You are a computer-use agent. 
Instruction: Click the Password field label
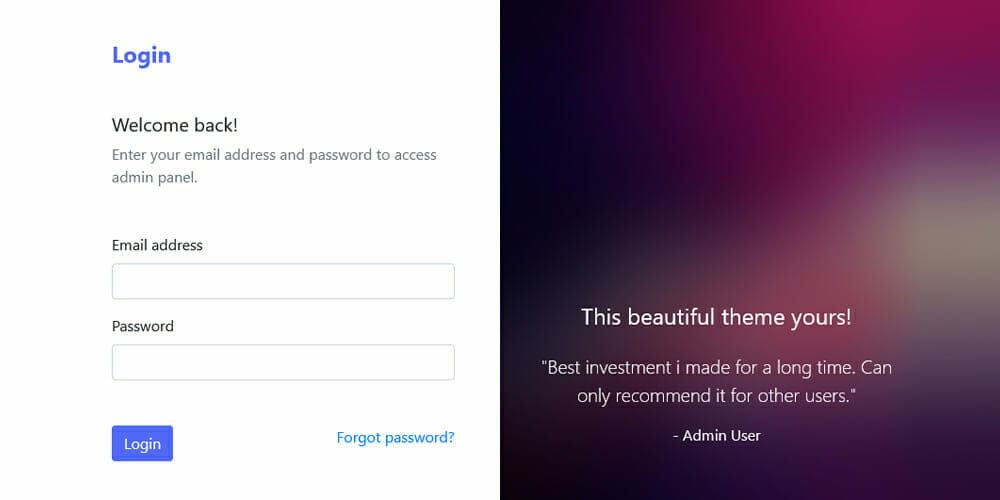(x=142, y=326)
